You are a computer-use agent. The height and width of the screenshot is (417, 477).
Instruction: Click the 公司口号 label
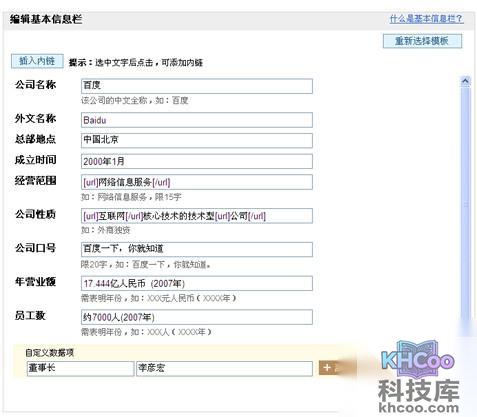coord(35,248)
